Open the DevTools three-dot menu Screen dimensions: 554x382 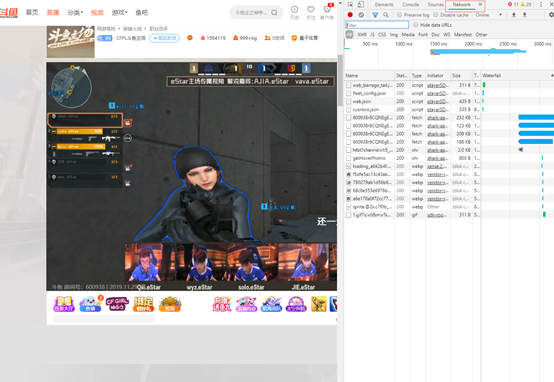tap(541, 5)
